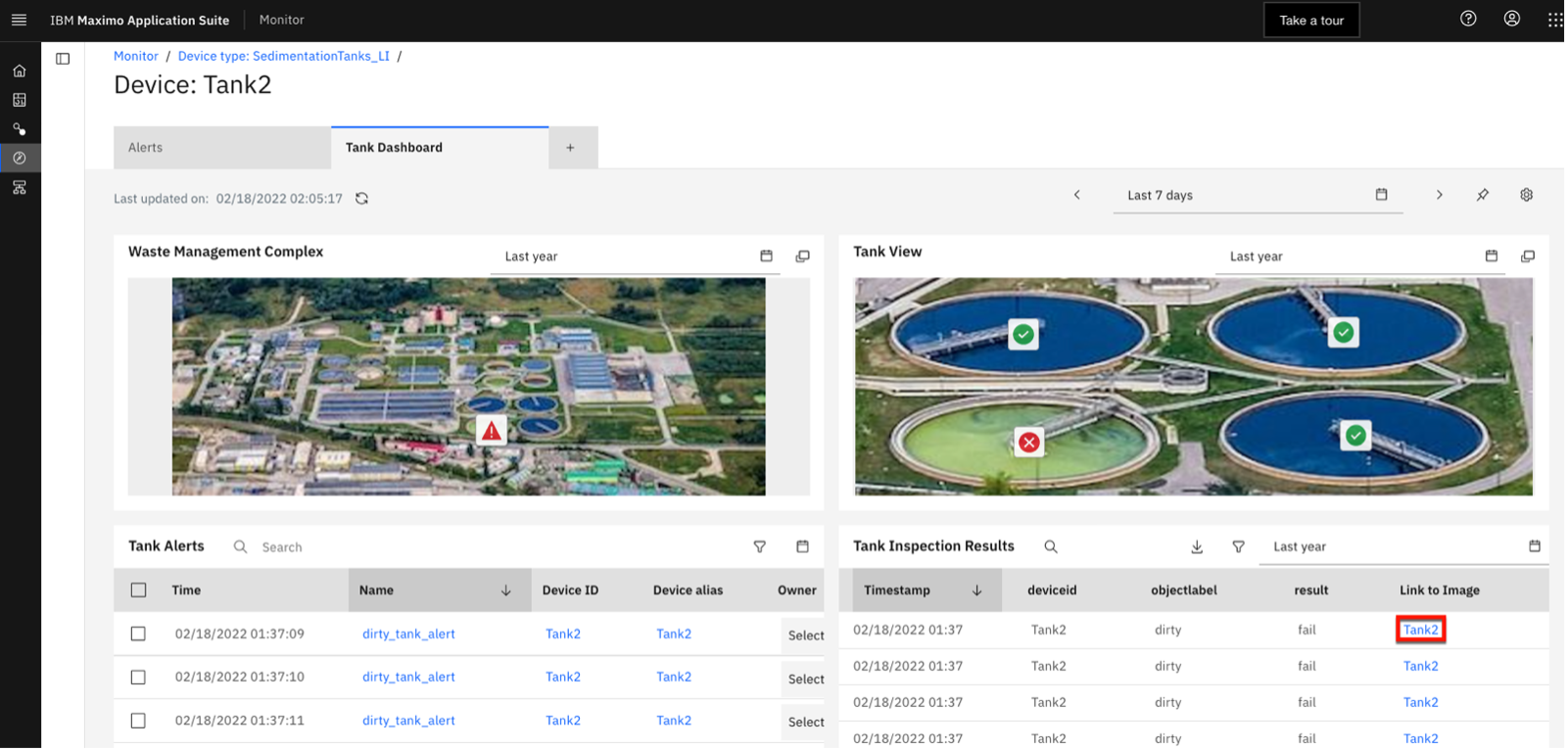Switch to the Alerts tab

coord(222,148)
